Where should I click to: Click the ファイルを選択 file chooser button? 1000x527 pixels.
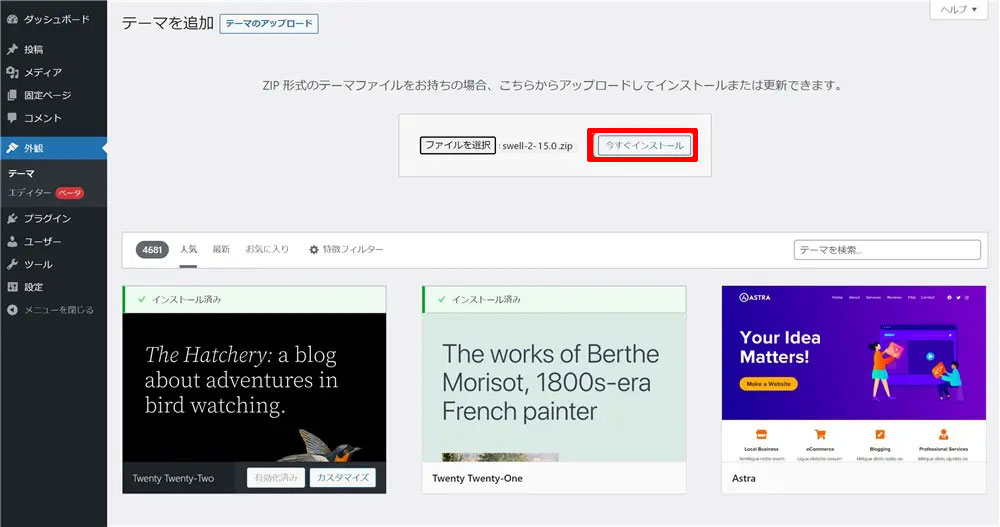pos(457,146)
